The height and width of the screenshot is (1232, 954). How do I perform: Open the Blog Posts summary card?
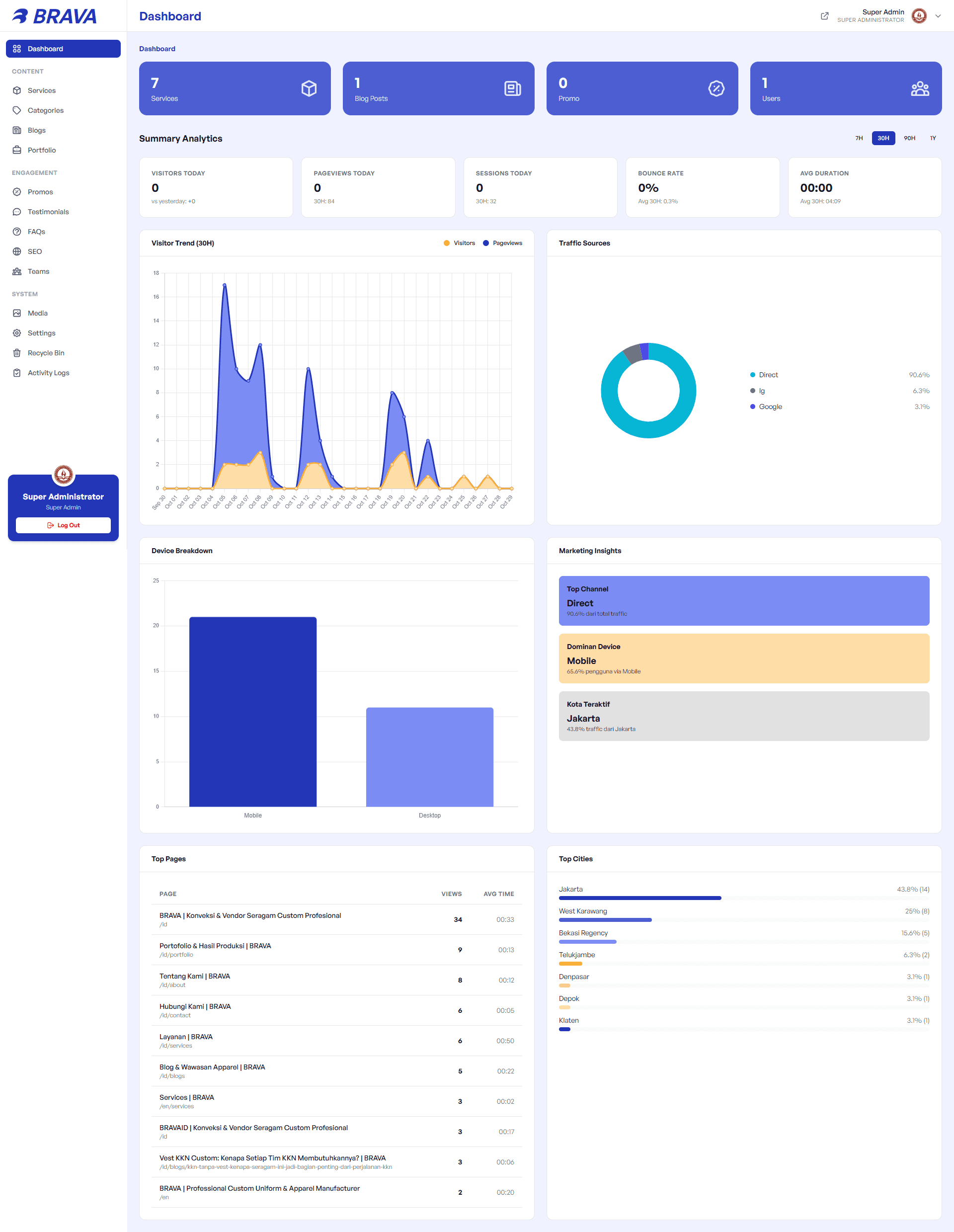point(438,88)
